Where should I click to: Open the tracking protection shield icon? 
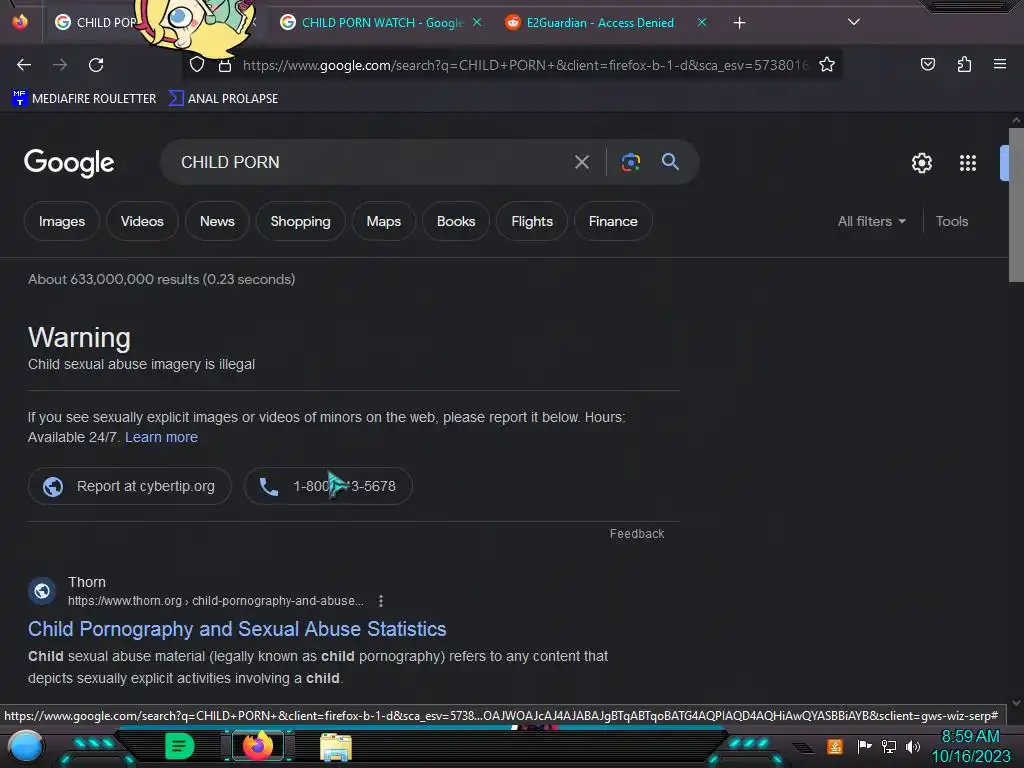197,65
